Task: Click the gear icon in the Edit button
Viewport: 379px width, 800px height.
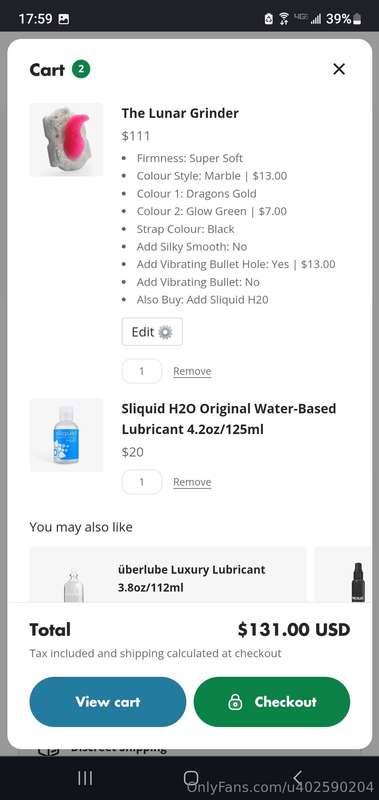Action: click(165, 332)
